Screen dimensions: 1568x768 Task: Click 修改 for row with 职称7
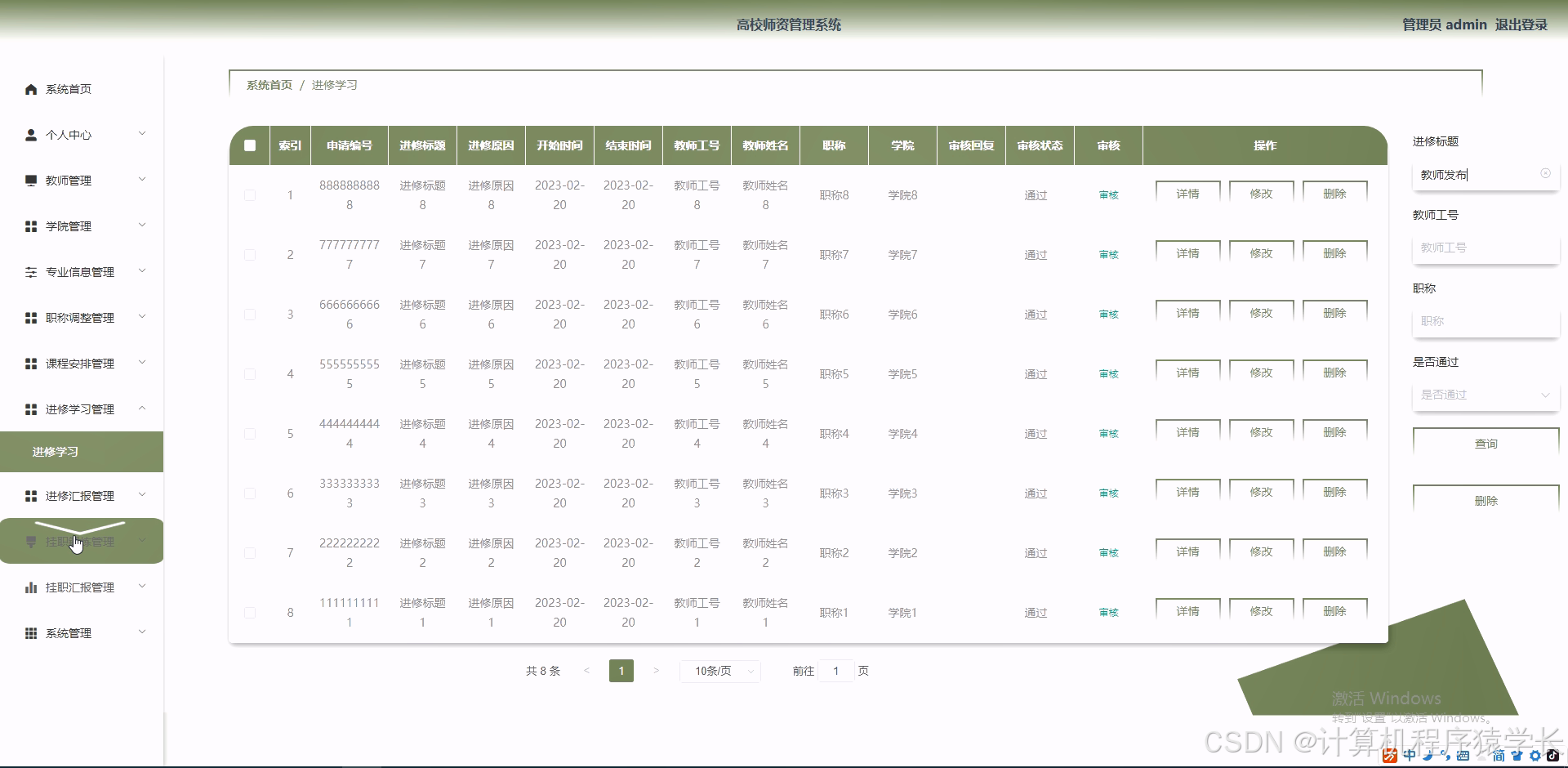1261,253
